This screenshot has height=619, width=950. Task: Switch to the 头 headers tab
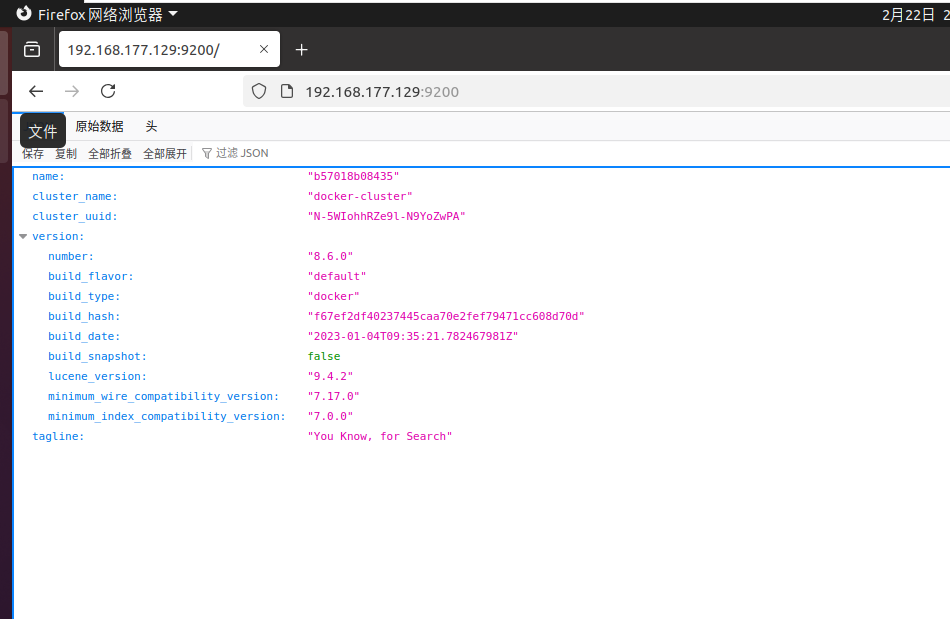pyautogui.click(x=151, y=126)
